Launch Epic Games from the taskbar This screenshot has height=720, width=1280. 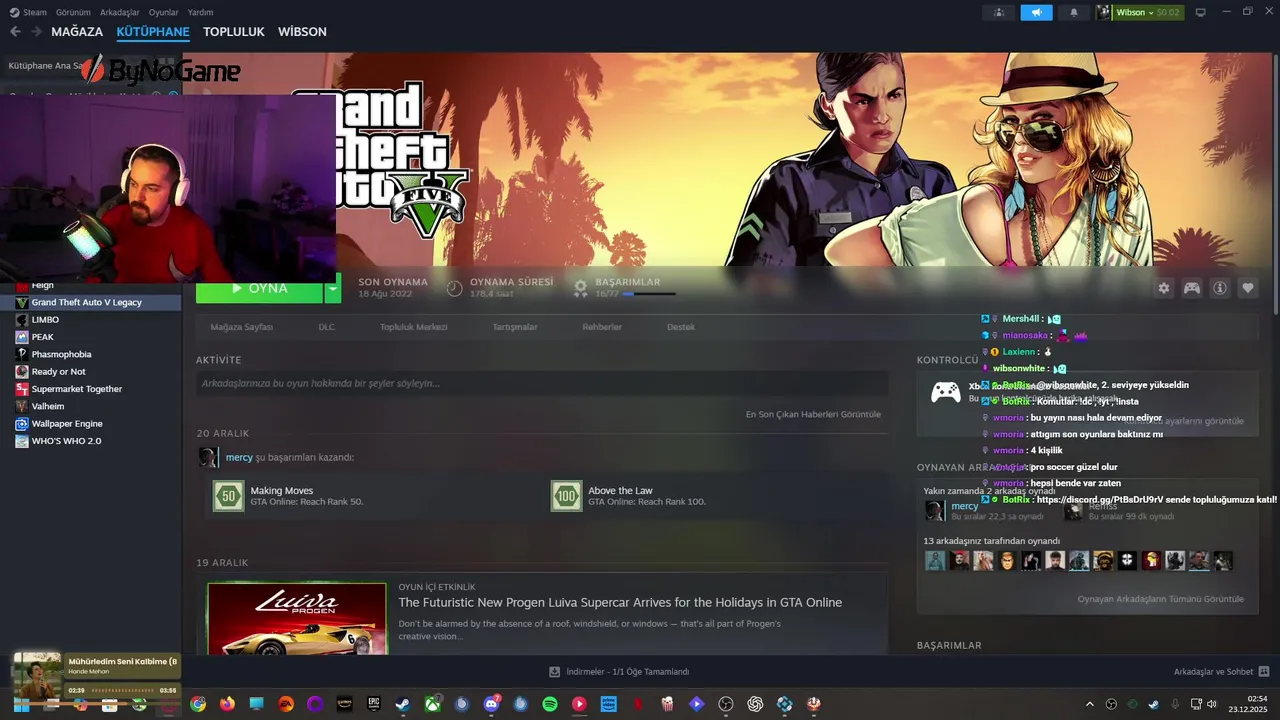(374, 704)
